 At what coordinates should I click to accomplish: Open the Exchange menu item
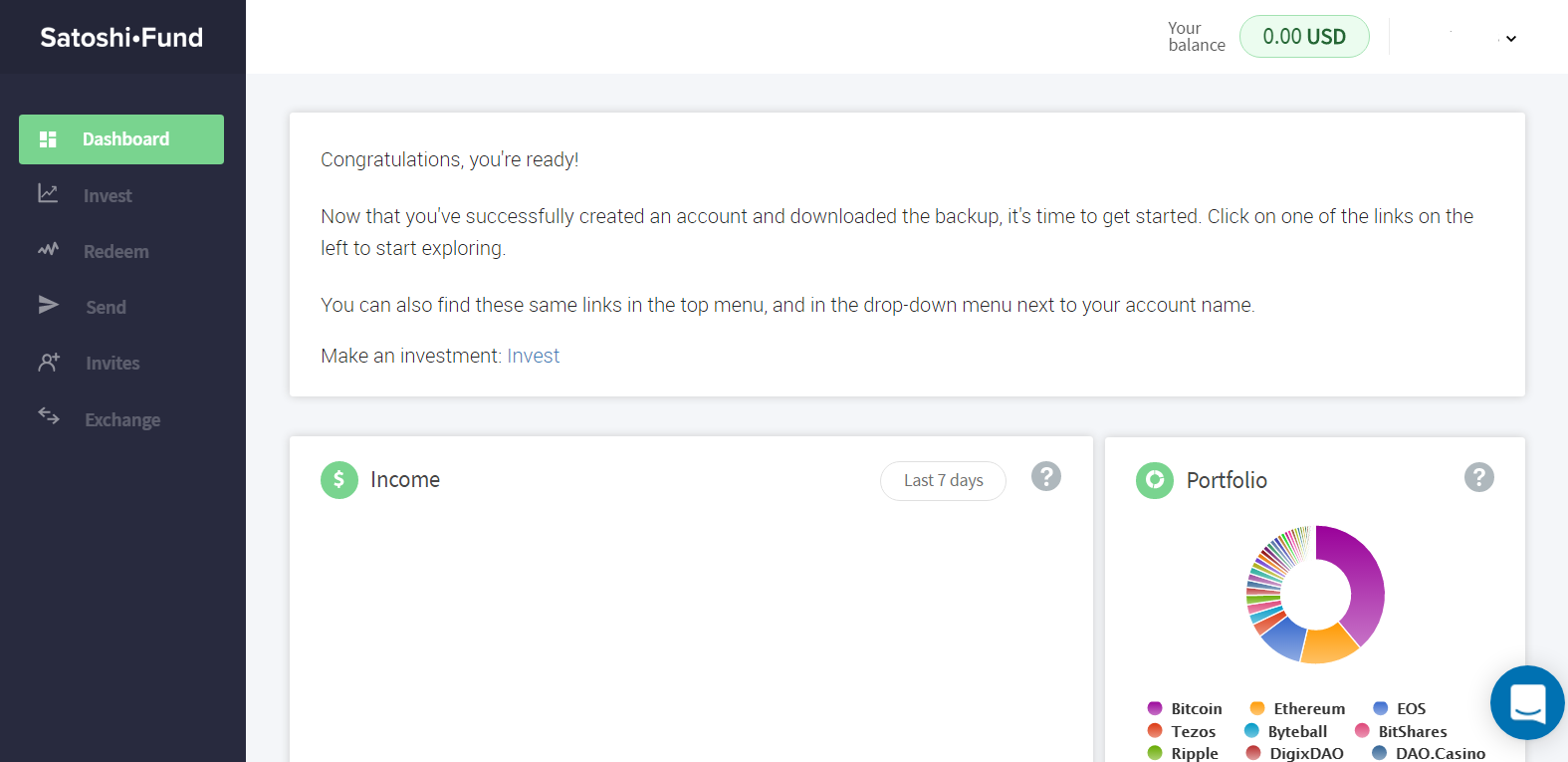[x=122, y=420]
